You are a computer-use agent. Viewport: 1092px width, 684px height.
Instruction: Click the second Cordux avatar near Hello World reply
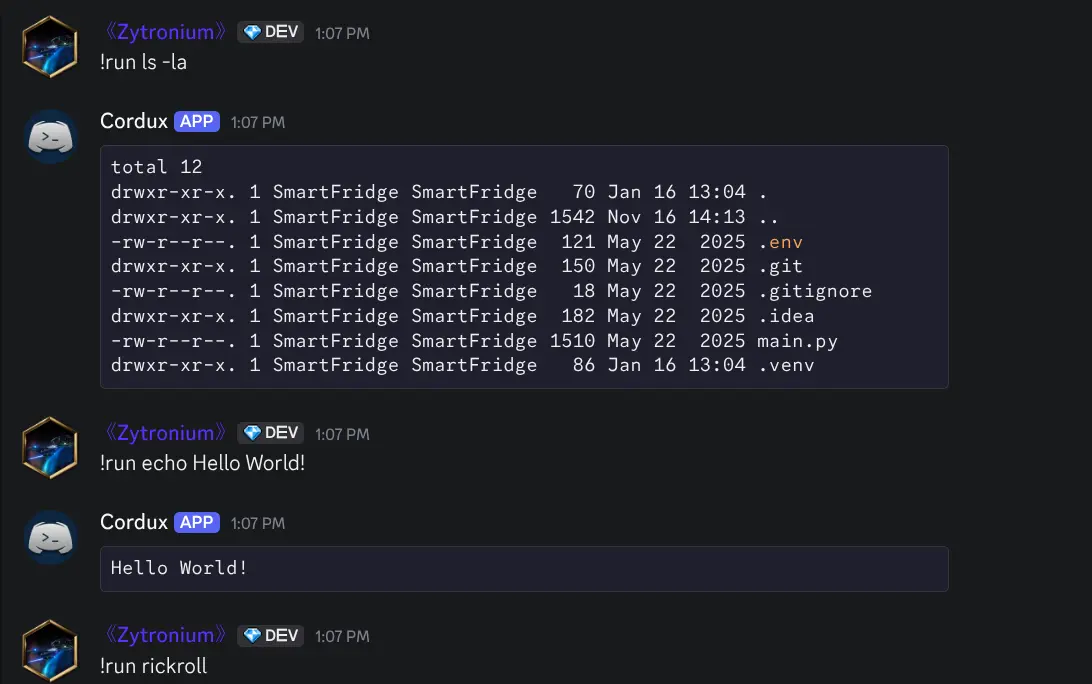[49, 537]
